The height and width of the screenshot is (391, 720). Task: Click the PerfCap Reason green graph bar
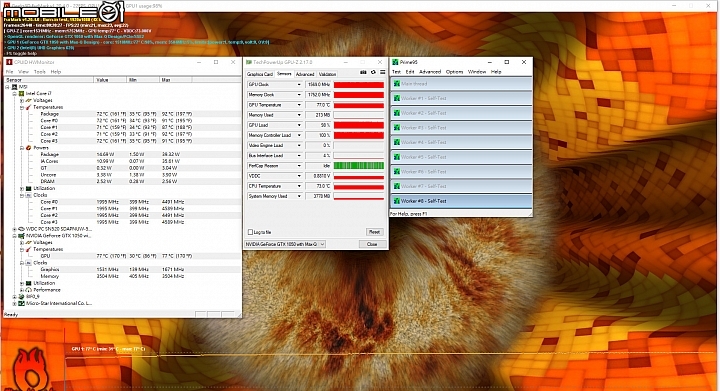point(359,166)
